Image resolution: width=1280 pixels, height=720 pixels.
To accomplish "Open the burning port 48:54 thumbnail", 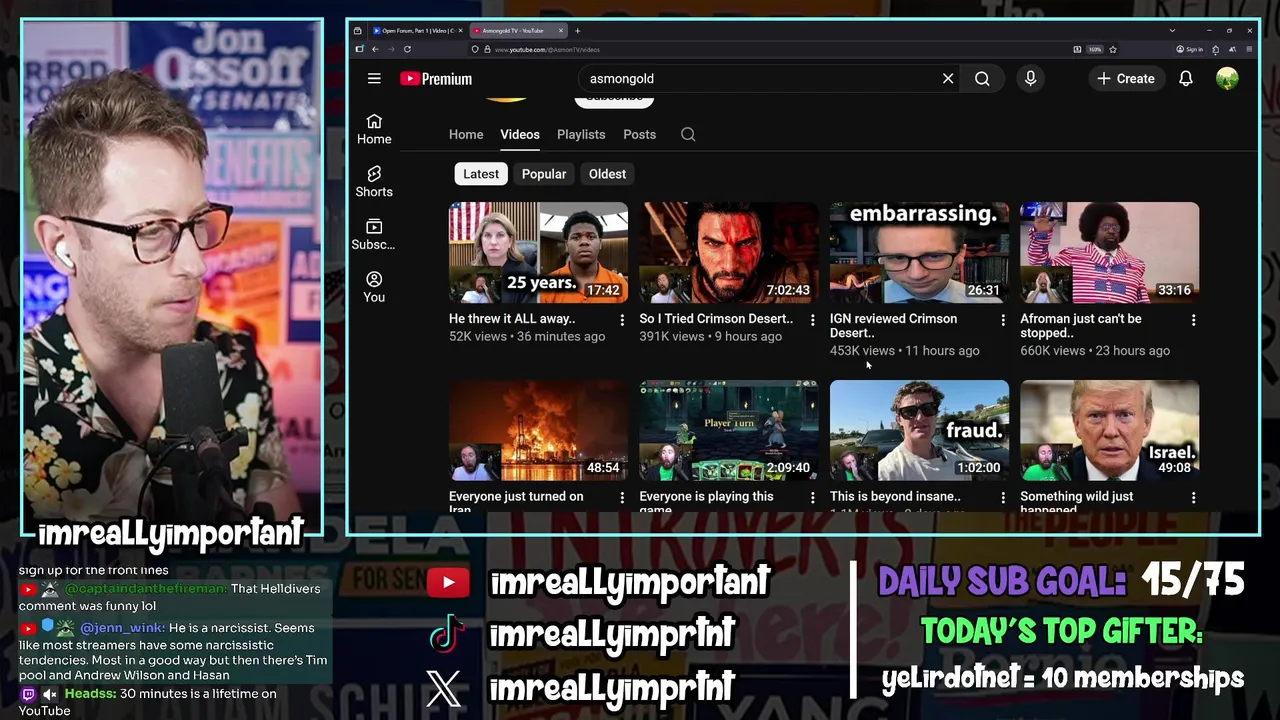I will coord(538,430).
